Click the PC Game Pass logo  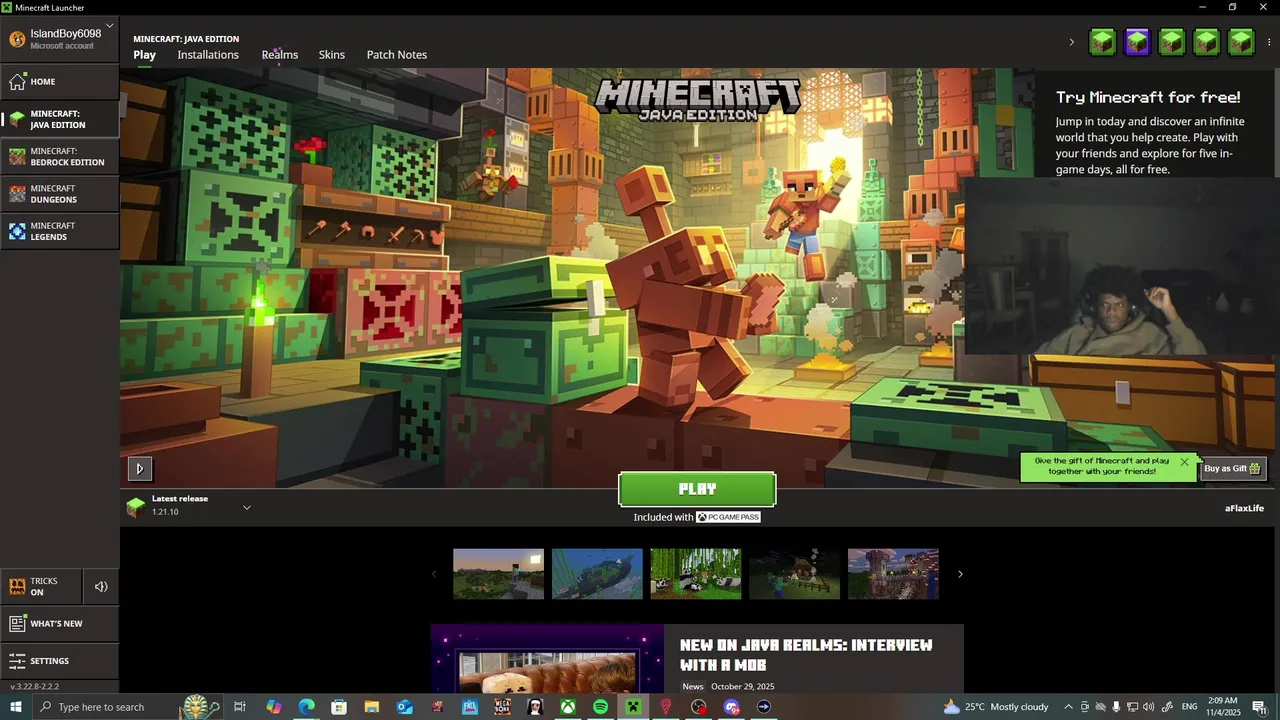728,517
